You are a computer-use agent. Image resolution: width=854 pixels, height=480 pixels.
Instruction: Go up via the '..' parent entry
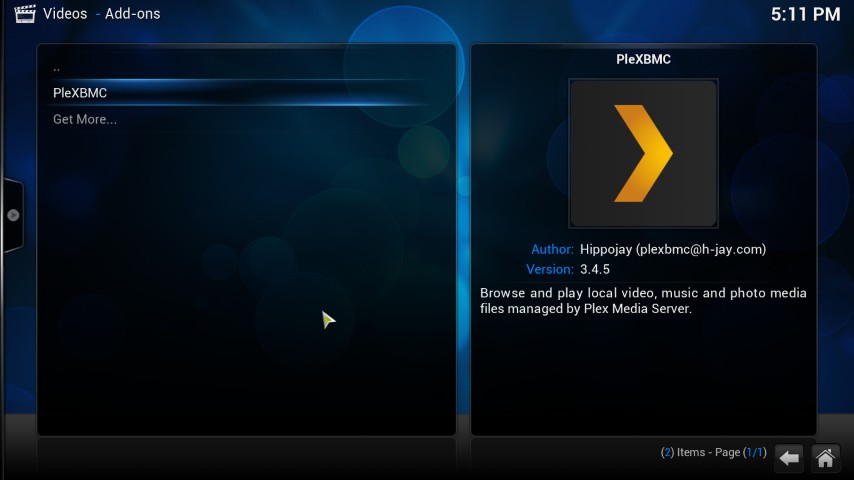click(x=57, y=67)
